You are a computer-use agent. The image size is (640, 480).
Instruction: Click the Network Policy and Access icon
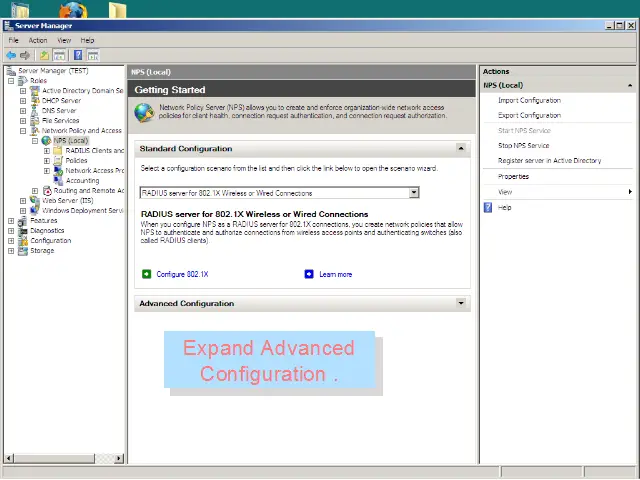point(35,131)
